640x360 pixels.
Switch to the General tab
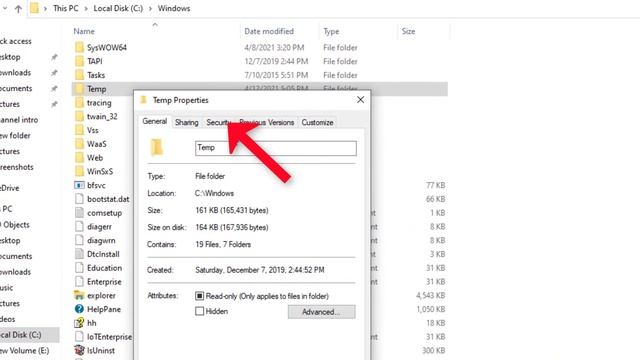(155, 121)
